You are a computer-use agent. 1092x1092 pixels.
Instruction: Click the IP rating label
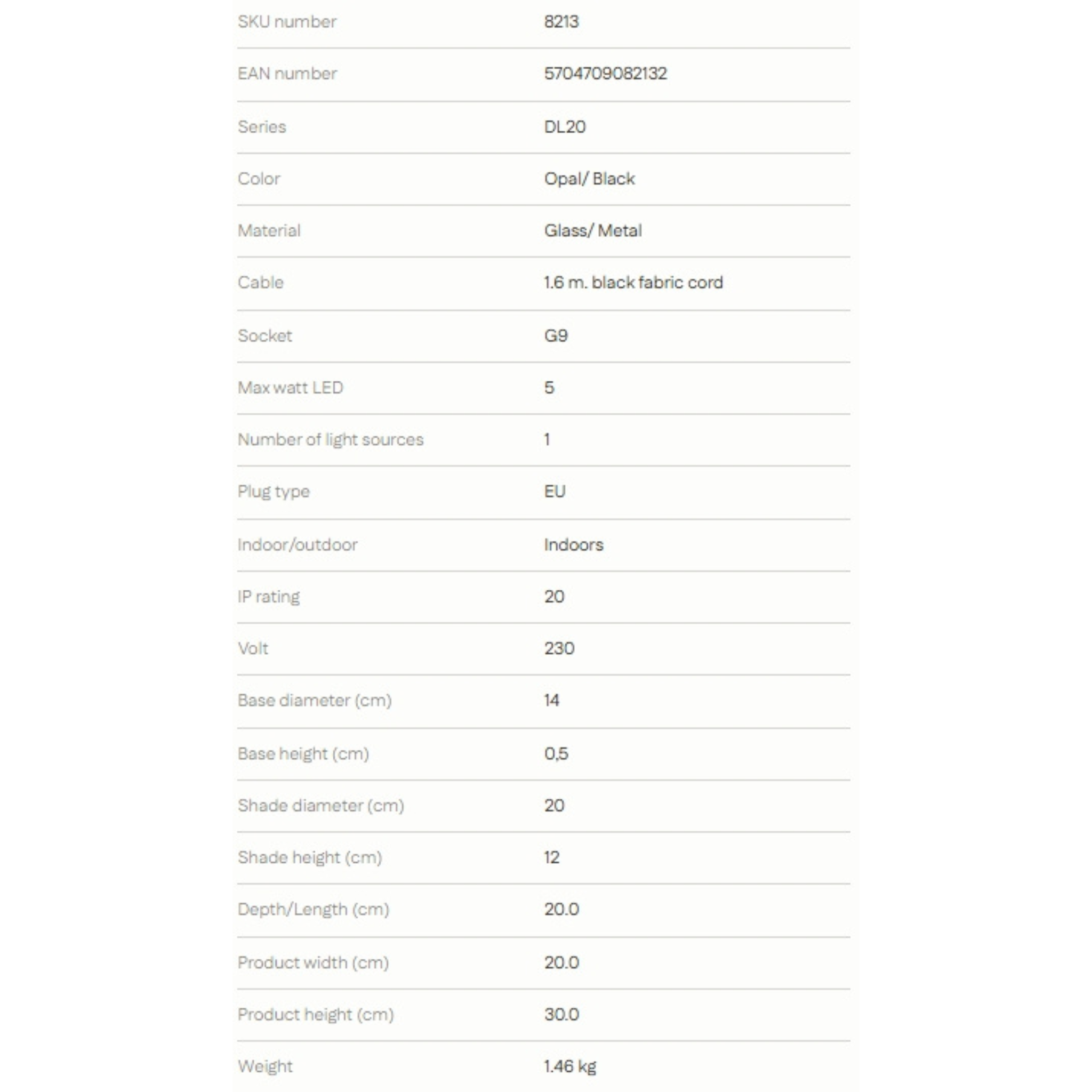[x=269, y=597]
